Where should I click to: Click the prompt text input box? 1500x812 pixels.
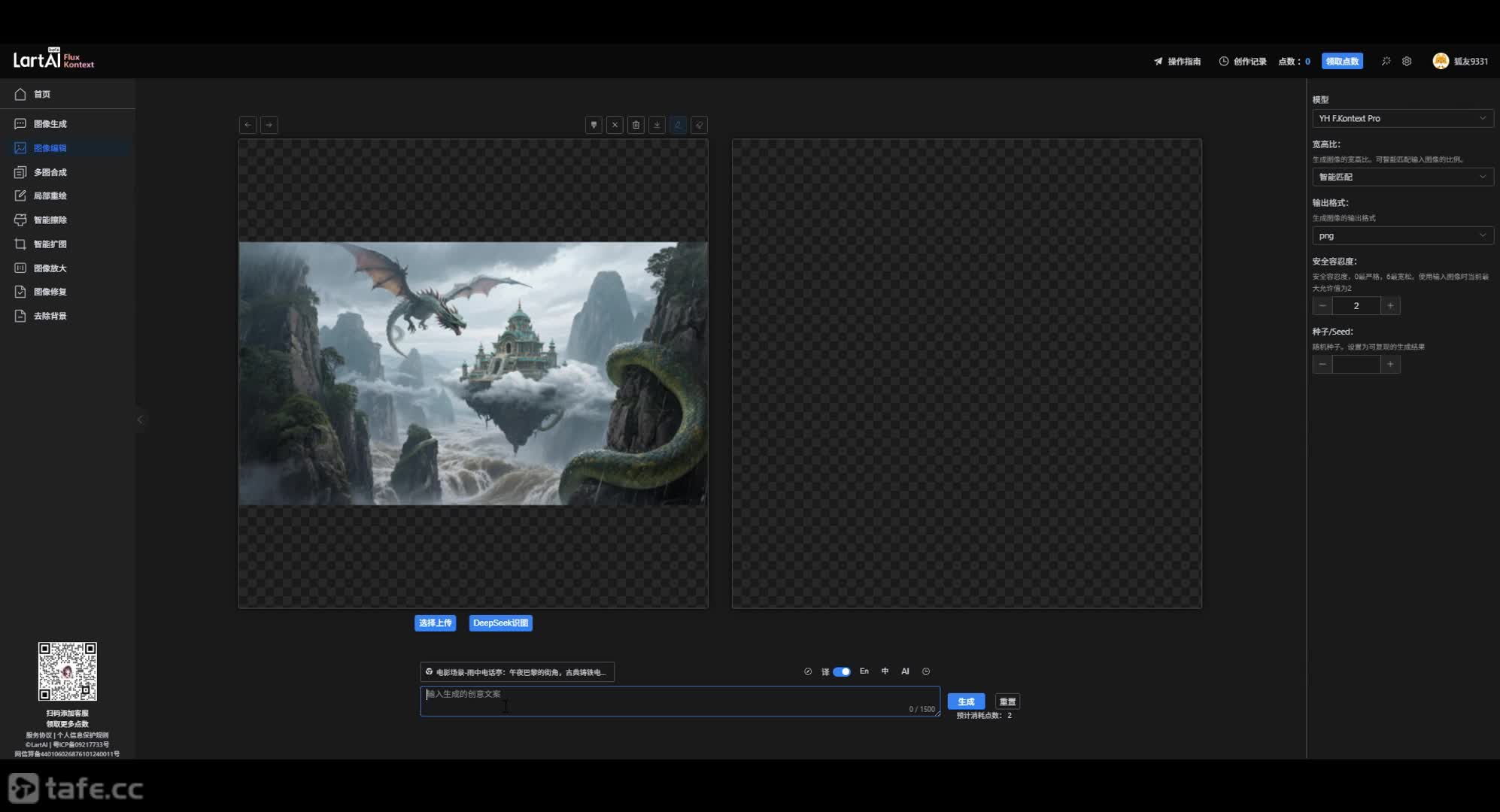tap(680, 701)
